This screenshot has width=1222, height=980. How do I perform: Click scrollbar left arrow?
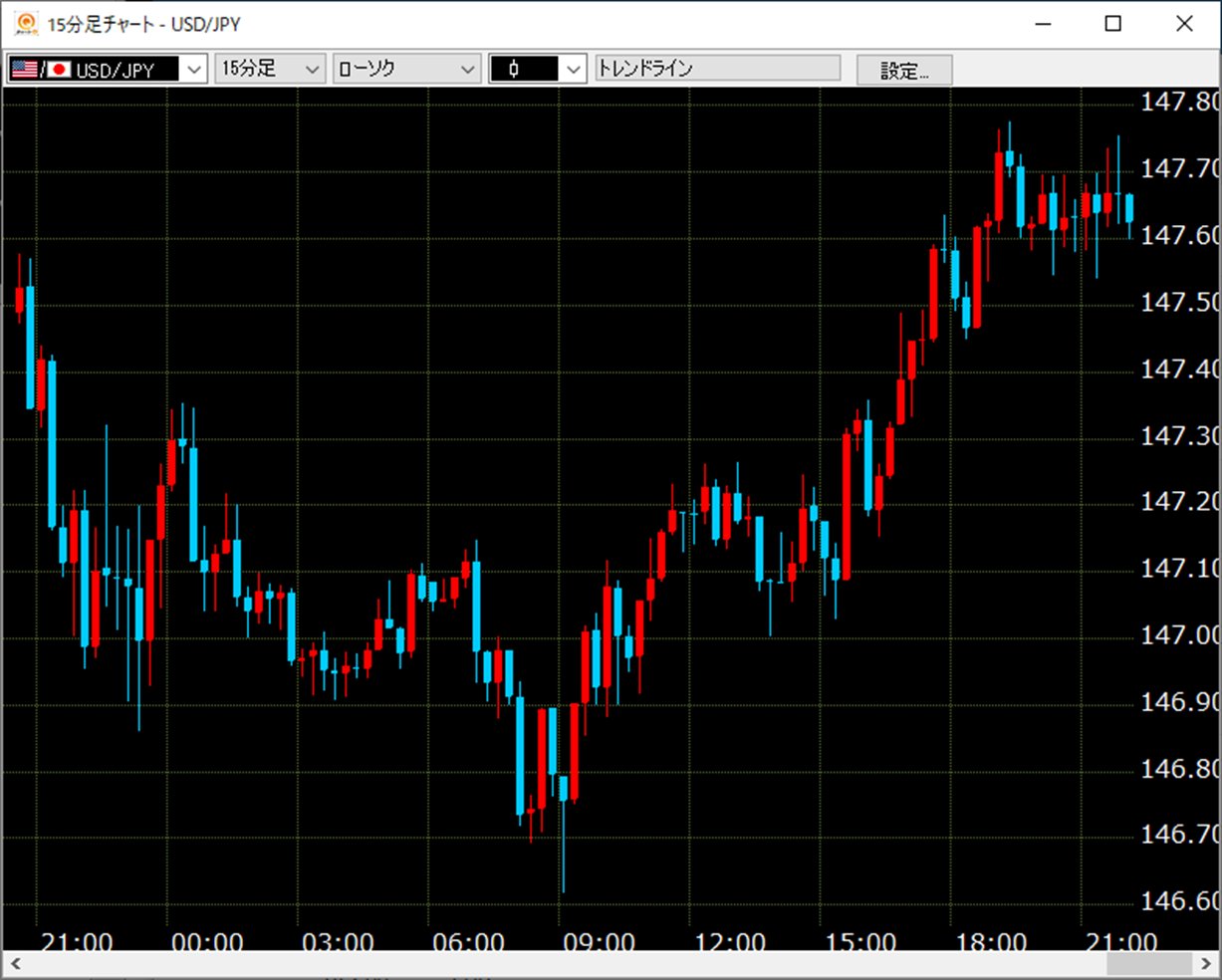(x=14, y=964)
